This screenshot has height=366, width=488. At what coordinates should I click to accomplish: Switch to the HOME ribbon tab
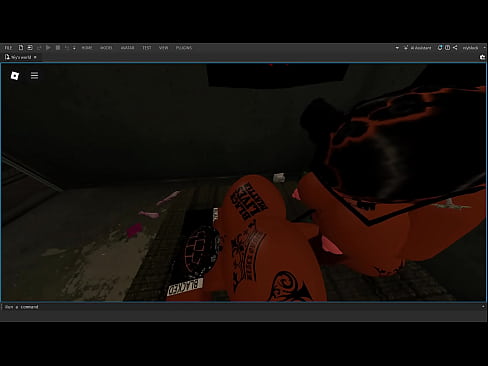(87, 48)
